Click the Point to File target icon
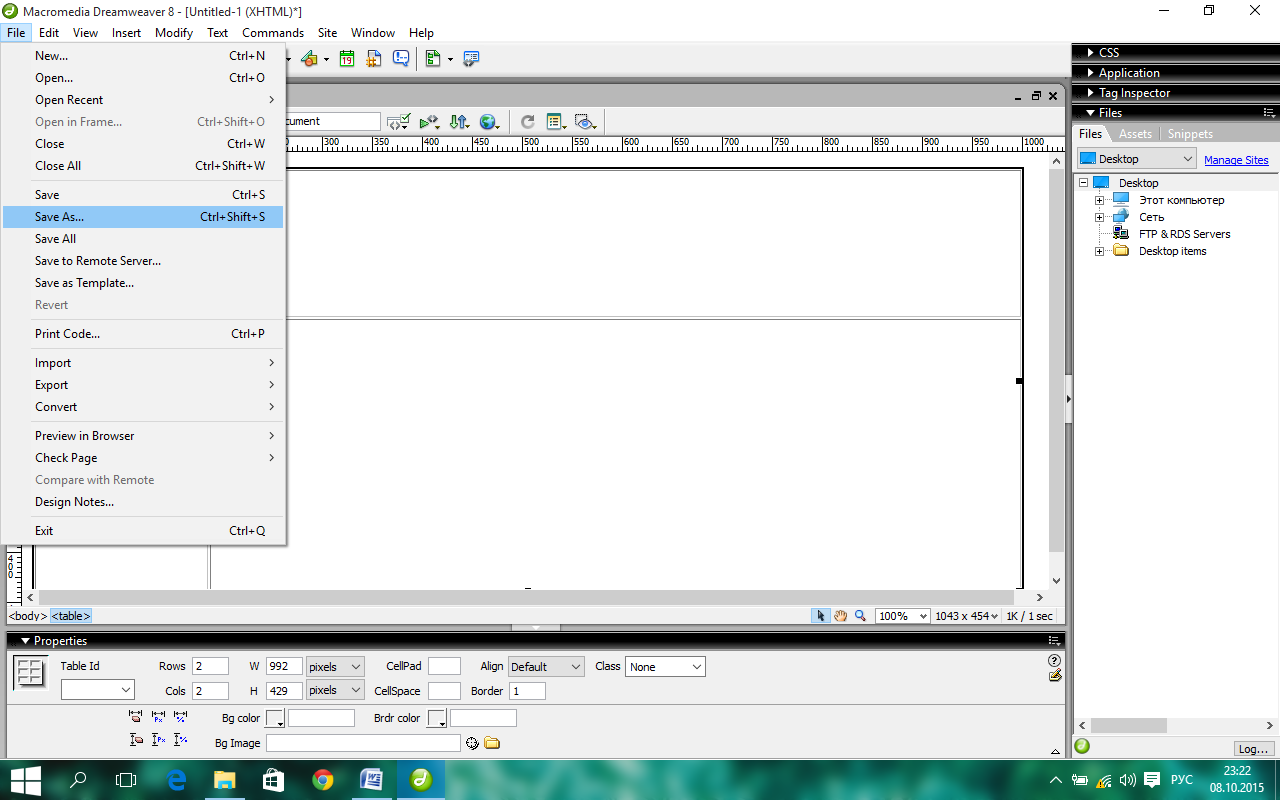The height and width of the screenshot is (800, 1280). click(472, 743)
